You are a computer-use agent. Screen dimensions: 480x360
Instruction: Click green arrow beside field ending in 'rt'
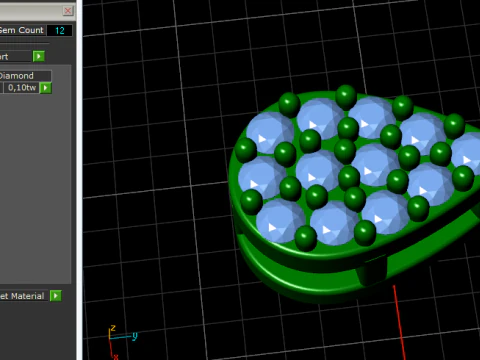pyautogui.click(x=39, y=56)
